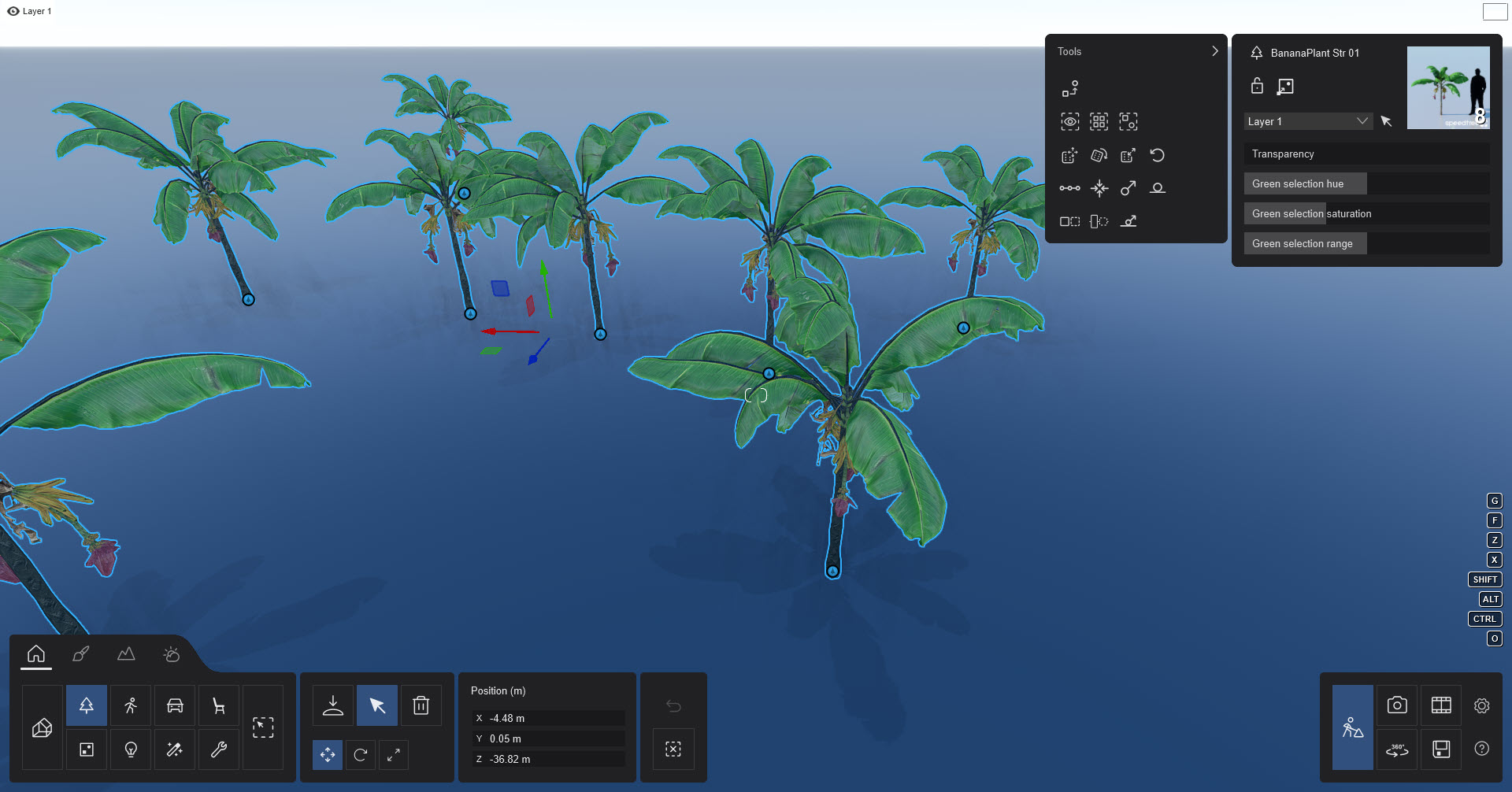Adjust the Green selection hue slider
Screen dimensions: 1512x792
[x=1366, y=183]
